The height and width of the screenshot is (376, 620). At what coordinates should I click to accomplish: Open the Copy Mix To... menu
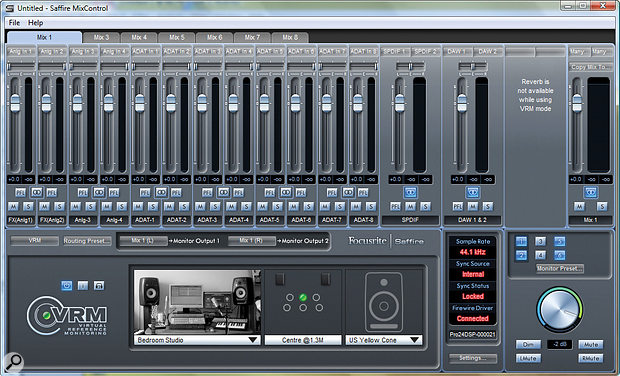(x=591, y=67)
